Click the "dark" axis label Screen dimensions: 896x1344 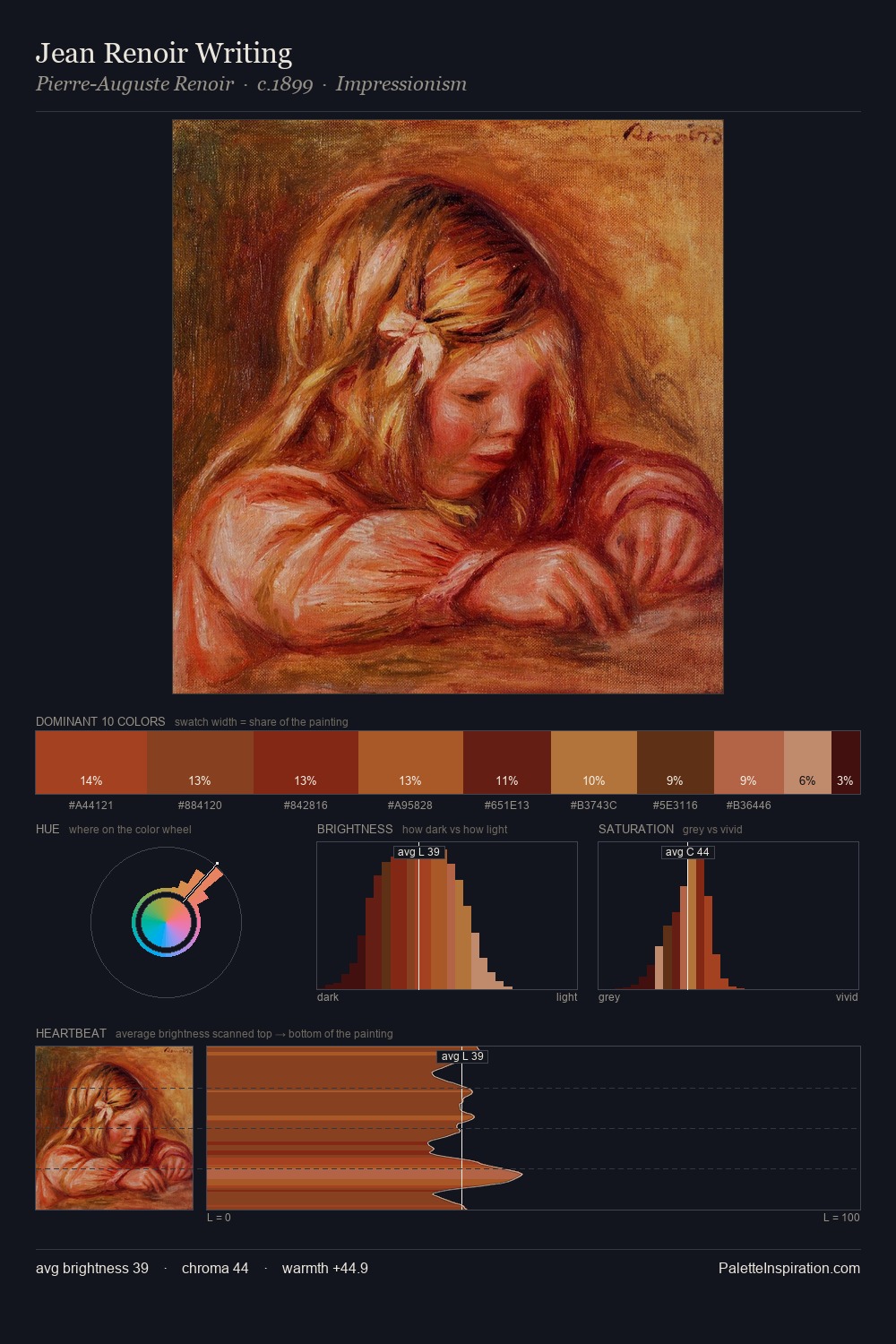coord(328,997)
